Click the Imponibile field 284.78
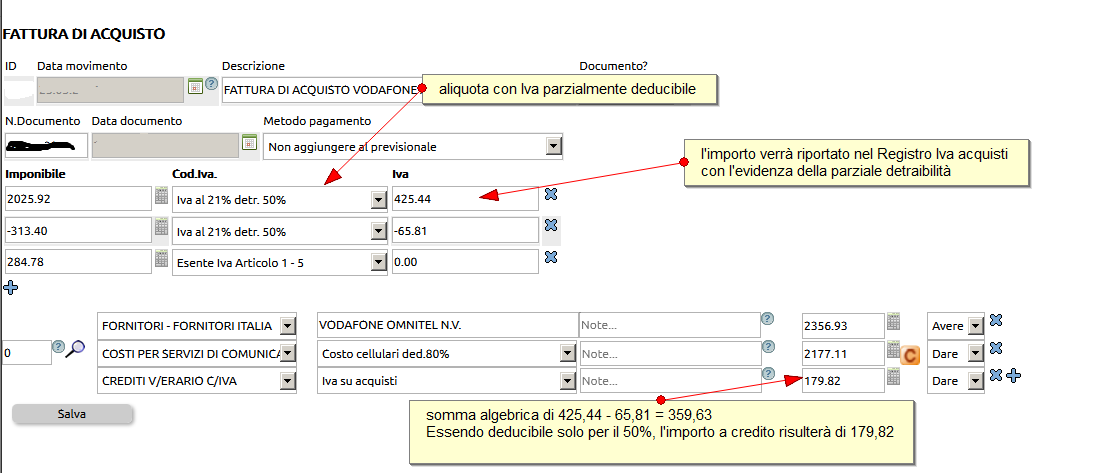The image size is (1097, 474). click(x=78, y=261)
